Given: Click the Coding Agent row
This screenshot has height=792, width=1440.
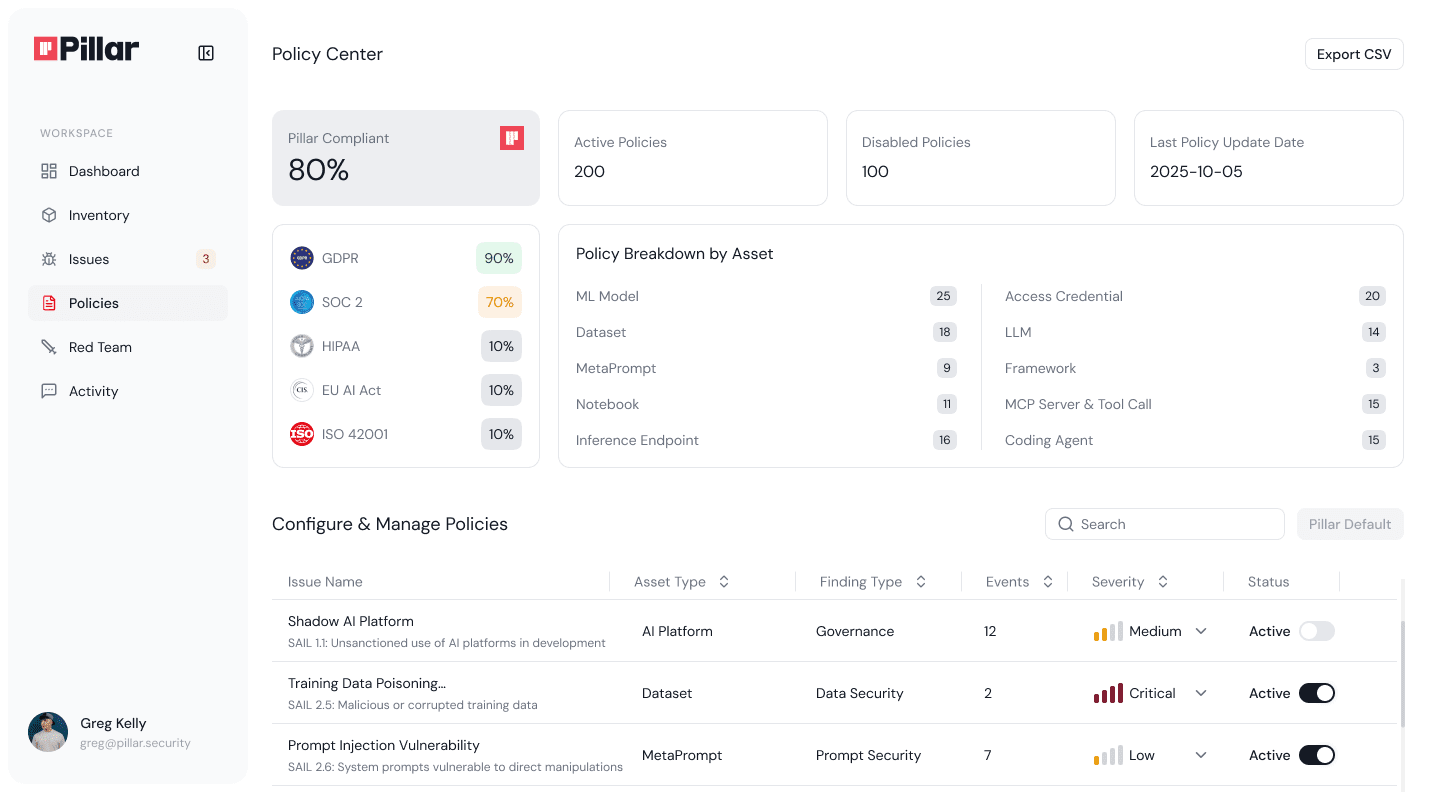Looking at the screenshot, I should pyautogui.click(x=1195, y=440).
